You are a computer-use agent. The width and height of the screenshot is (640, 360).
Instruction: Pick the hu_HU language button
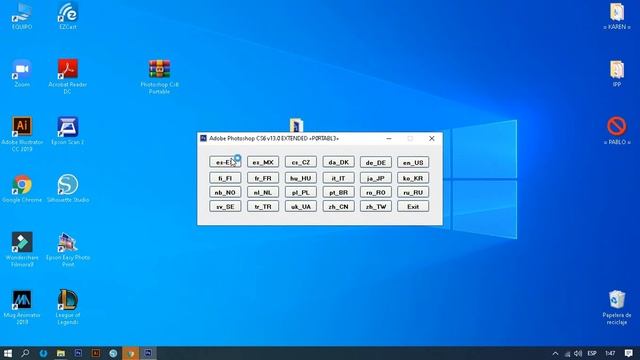click(301, 178)
